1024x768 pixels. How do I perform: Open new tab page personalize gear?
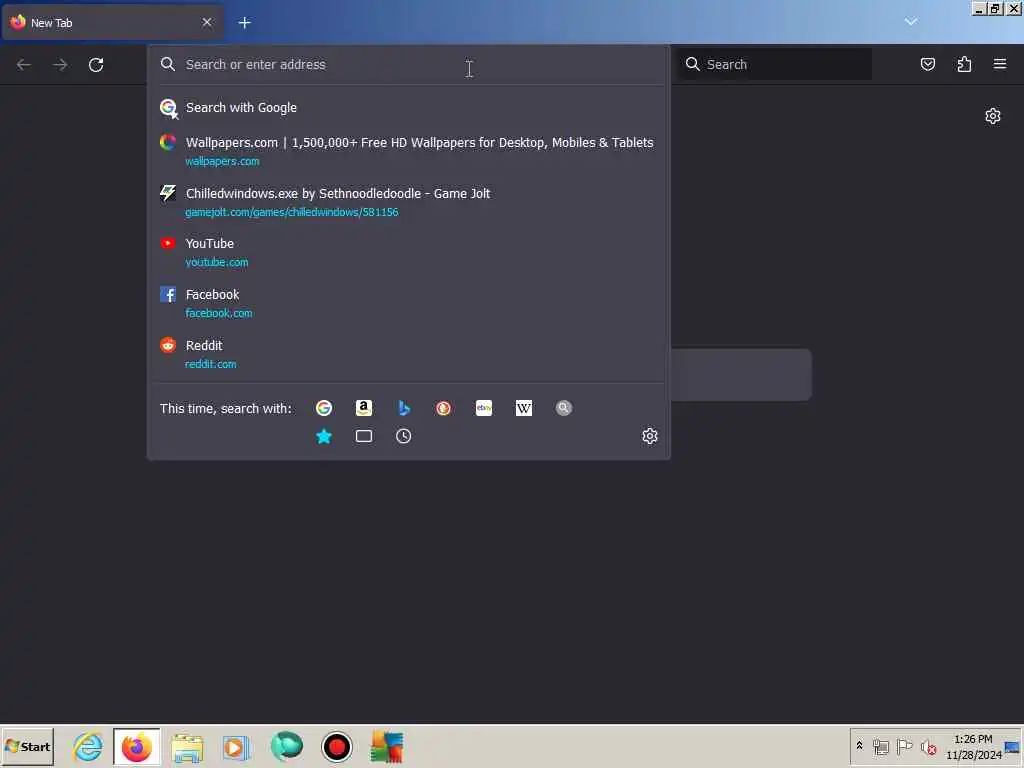click(x=993, y=116)
